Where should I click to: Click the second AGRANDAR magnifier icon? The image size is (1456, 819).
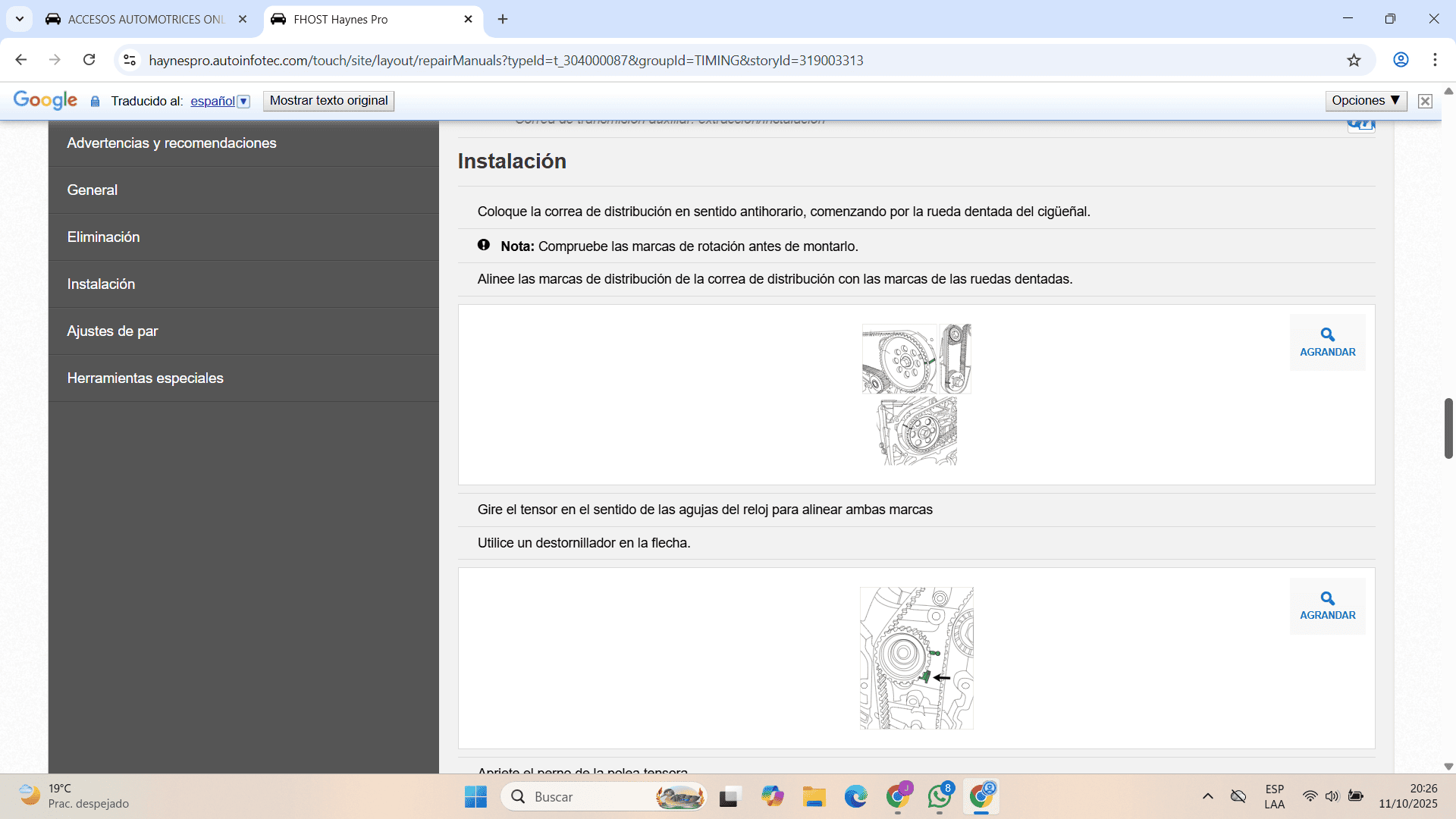(x=1327, y=598)
